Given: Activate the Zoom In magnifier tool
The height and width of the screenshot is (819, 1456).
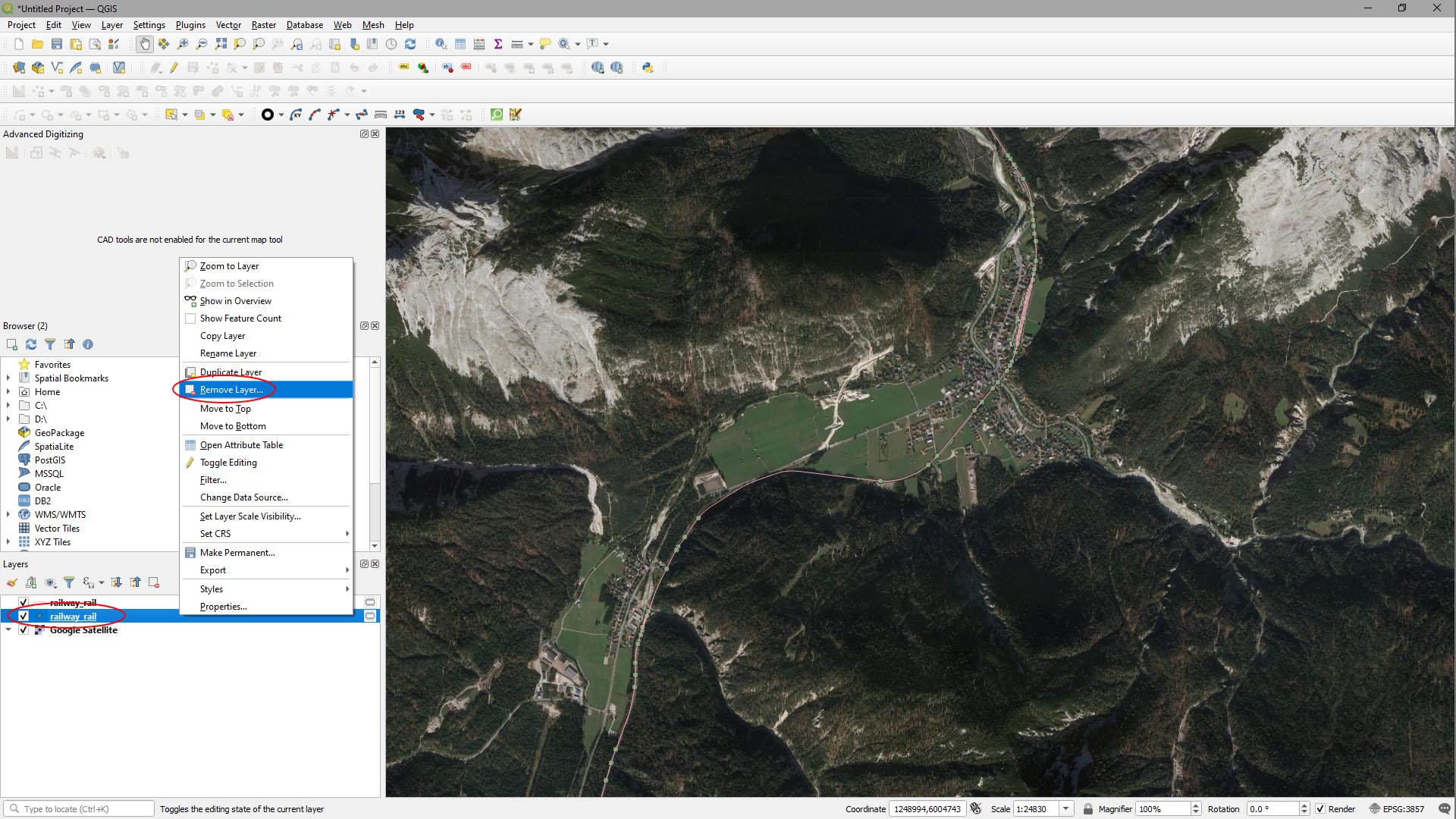Looking at the screenshot, I should (x=183, y=44).
